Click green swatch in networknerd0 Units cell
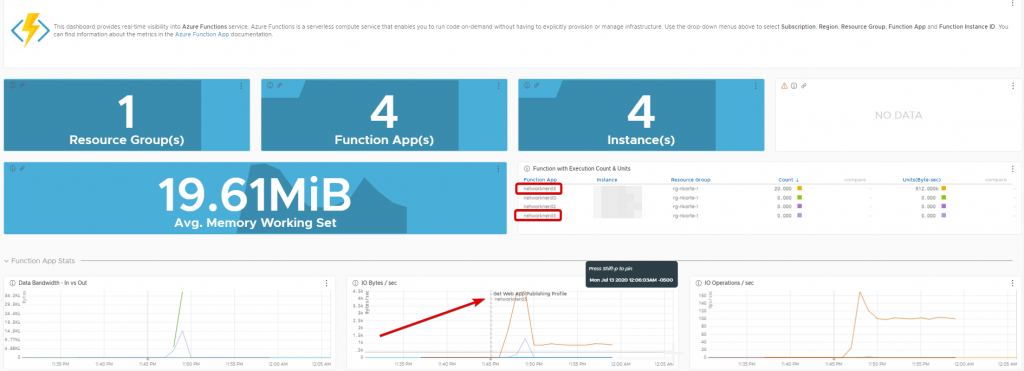Viewport: 1024px width, 371px height. pos(943,197)
